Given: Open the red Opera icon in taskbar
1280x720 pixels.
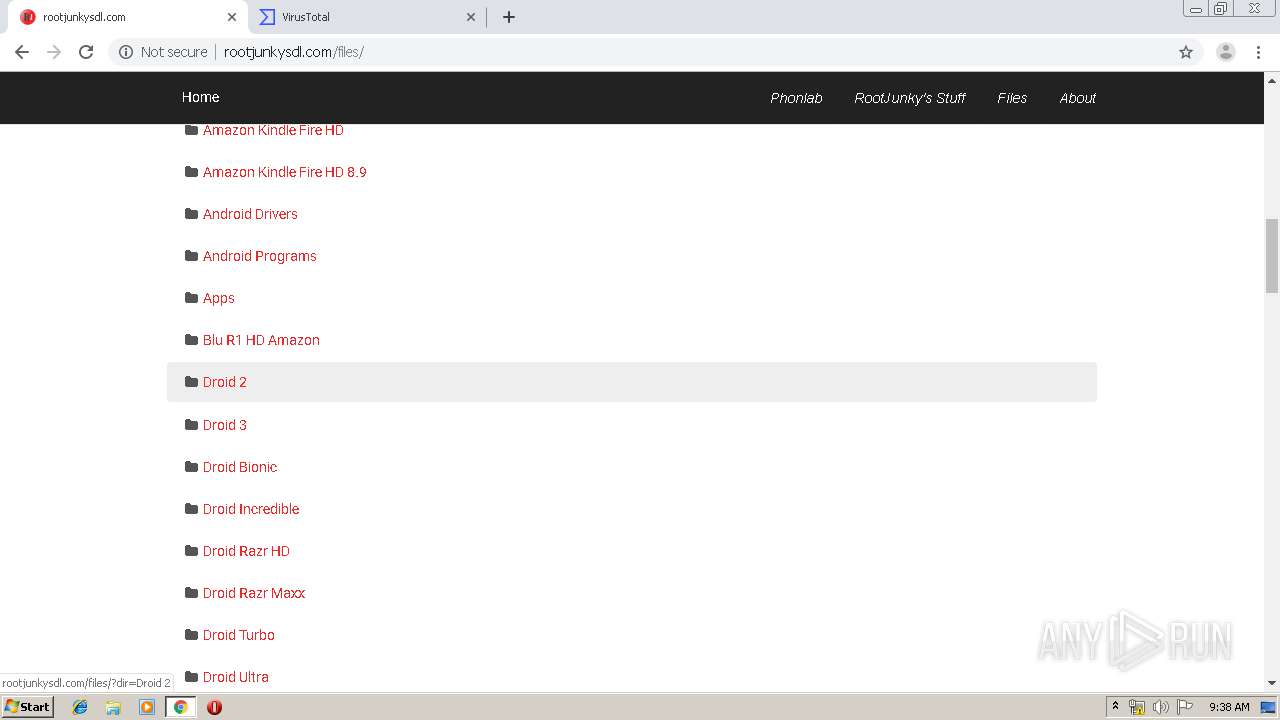Looking at the screenshot, I should [214, 707].
